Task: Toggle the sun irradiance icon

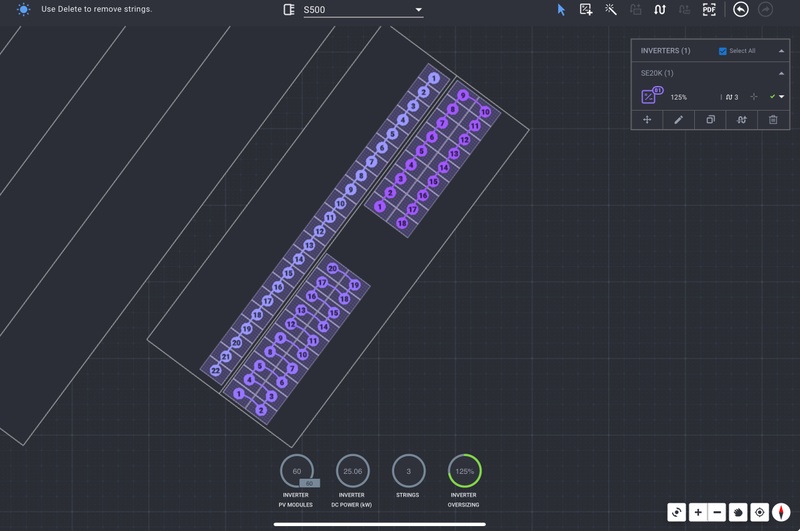Action: point(23,9)
